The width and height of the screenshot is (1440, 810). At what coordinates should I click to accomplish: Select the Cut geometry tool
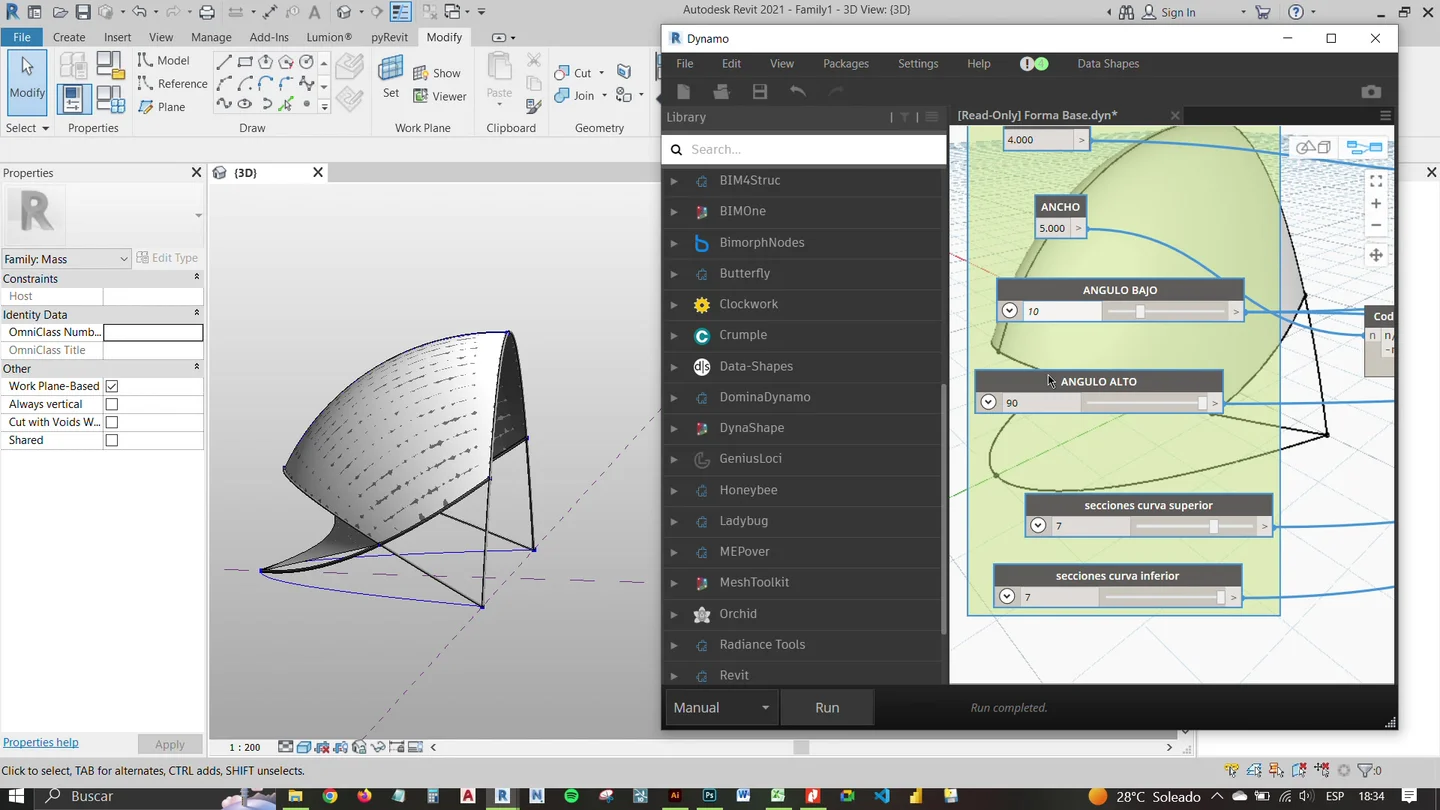574,72
